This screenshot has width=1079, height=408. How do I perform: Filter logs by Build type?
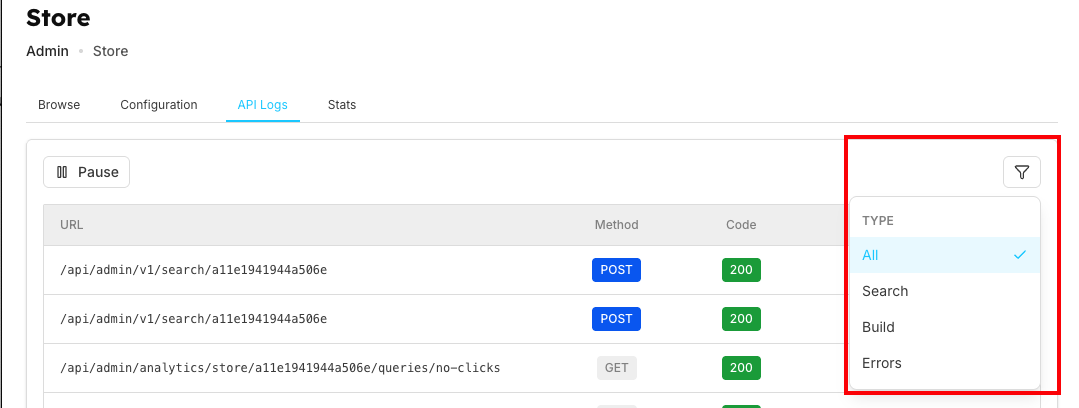pos(878,327)
